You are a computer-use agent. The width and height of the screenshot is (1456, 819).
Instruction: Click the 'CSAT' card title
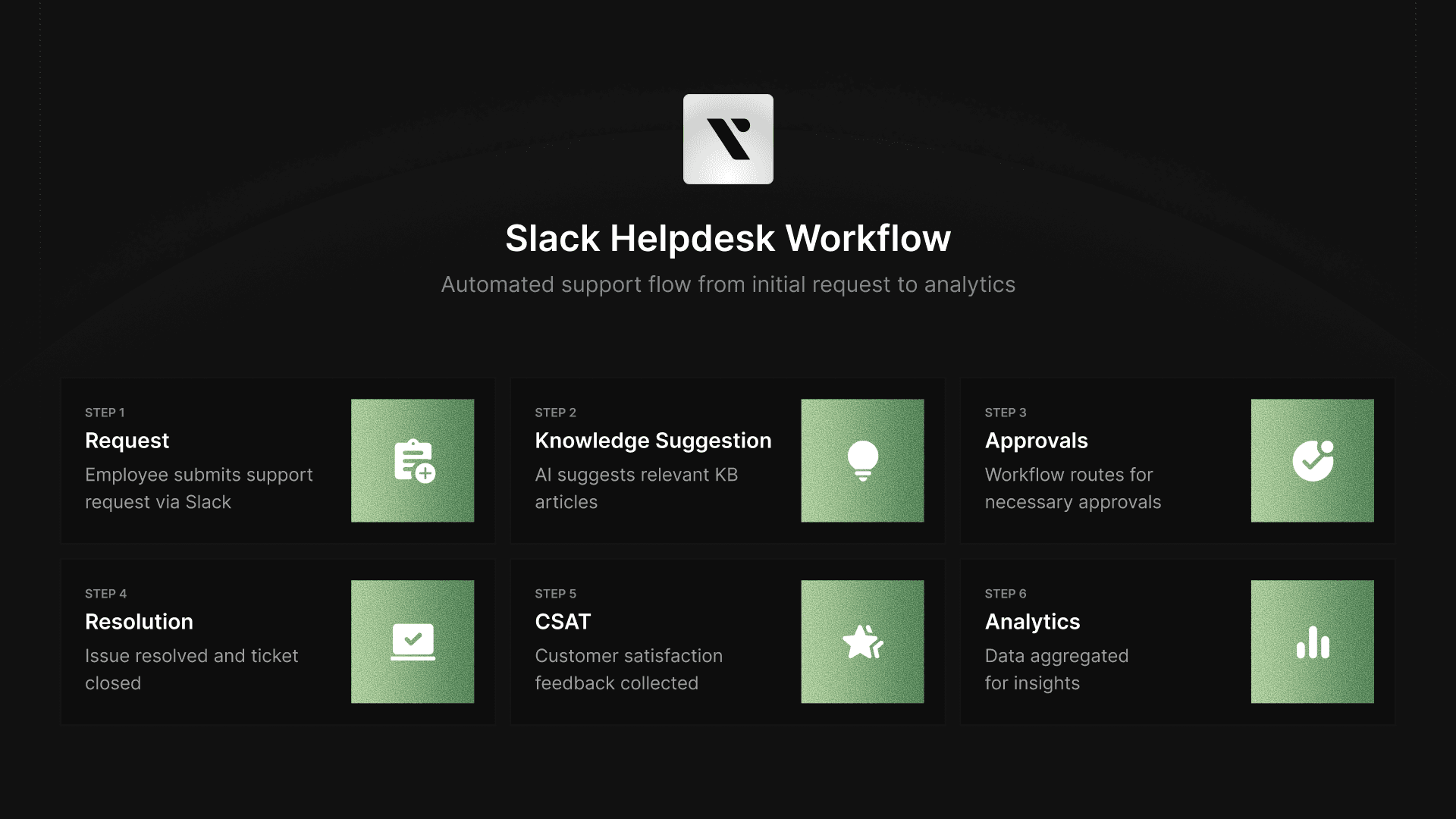[x=563, y=622]
